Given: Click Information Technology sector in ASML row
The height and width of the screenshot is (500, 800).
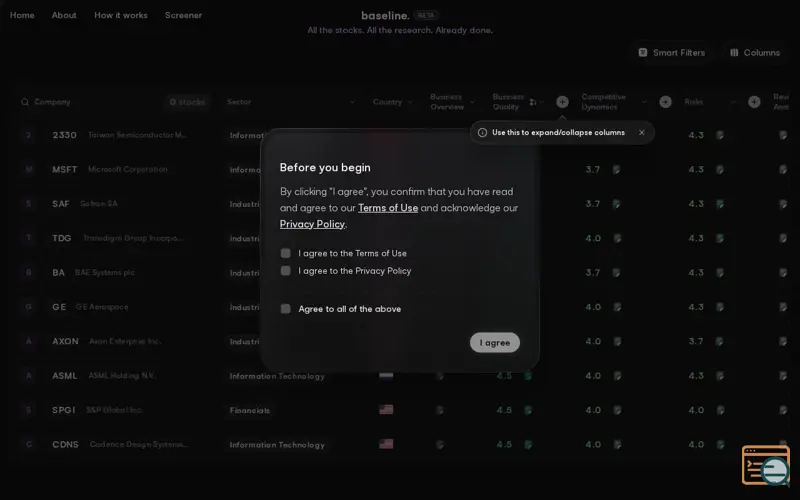Looking at the screenshot, I should [277, 376].
